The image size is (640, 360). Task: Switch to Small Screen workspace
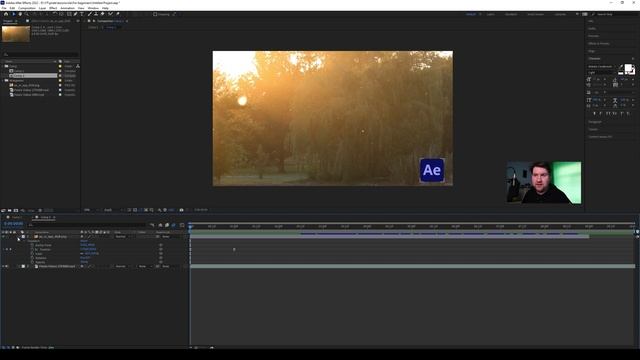pos(535,14)
